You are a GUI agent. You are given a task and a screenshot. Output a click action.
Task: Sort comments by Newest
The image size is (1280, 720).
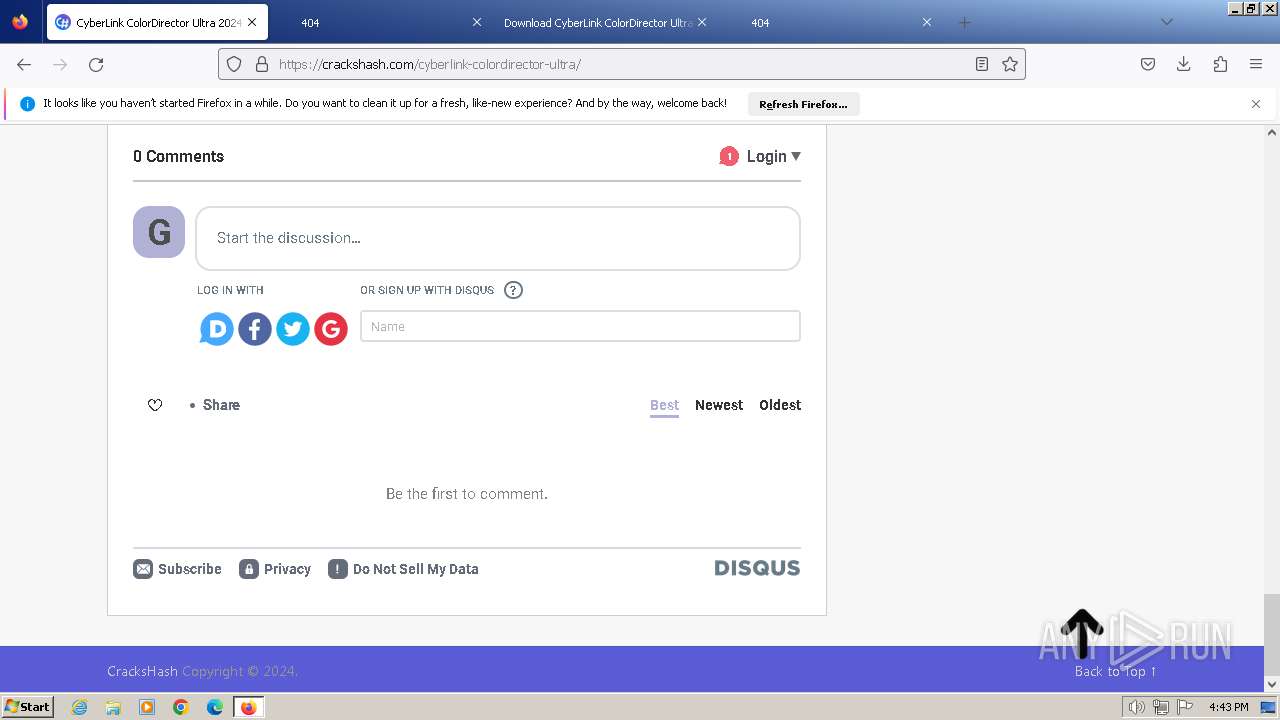tap(719, 405)
